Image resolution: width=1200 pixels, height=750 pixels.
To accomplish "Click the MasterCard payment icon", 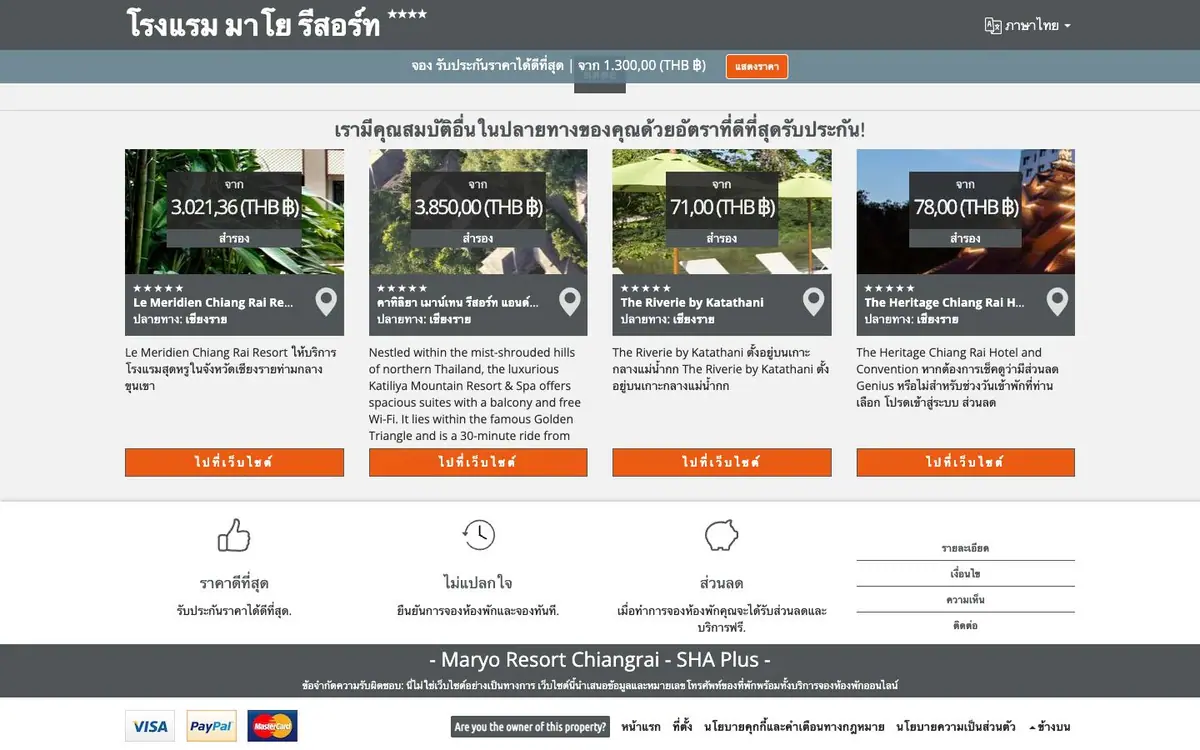I will (272, 726).
